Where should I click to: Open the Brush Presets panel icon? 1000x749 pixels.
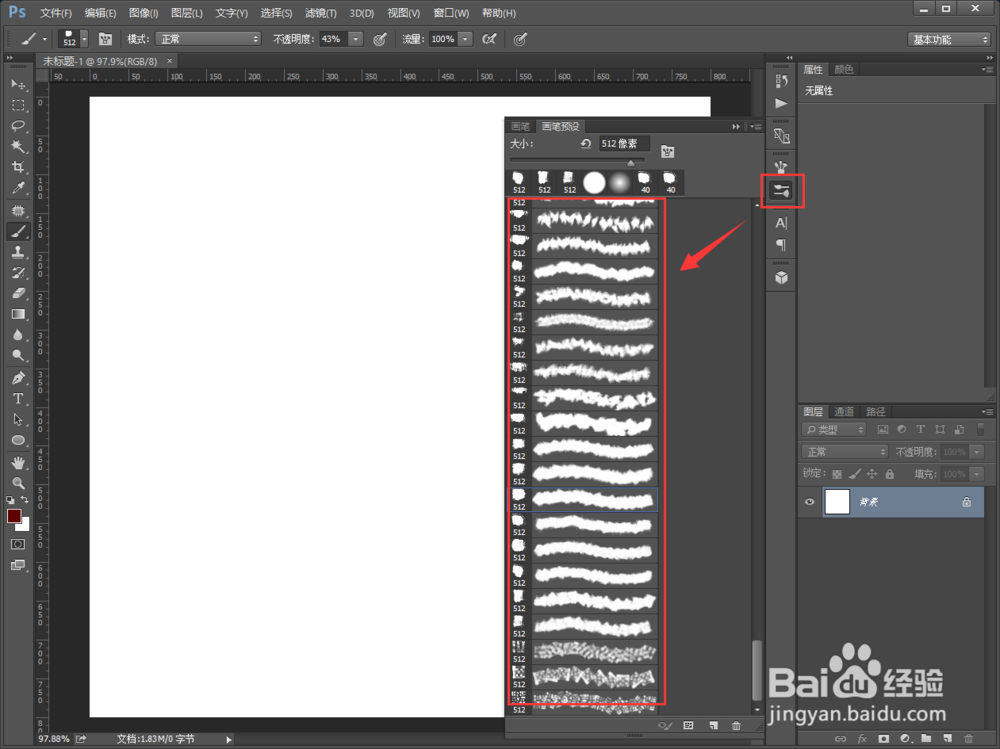(781, 190)
